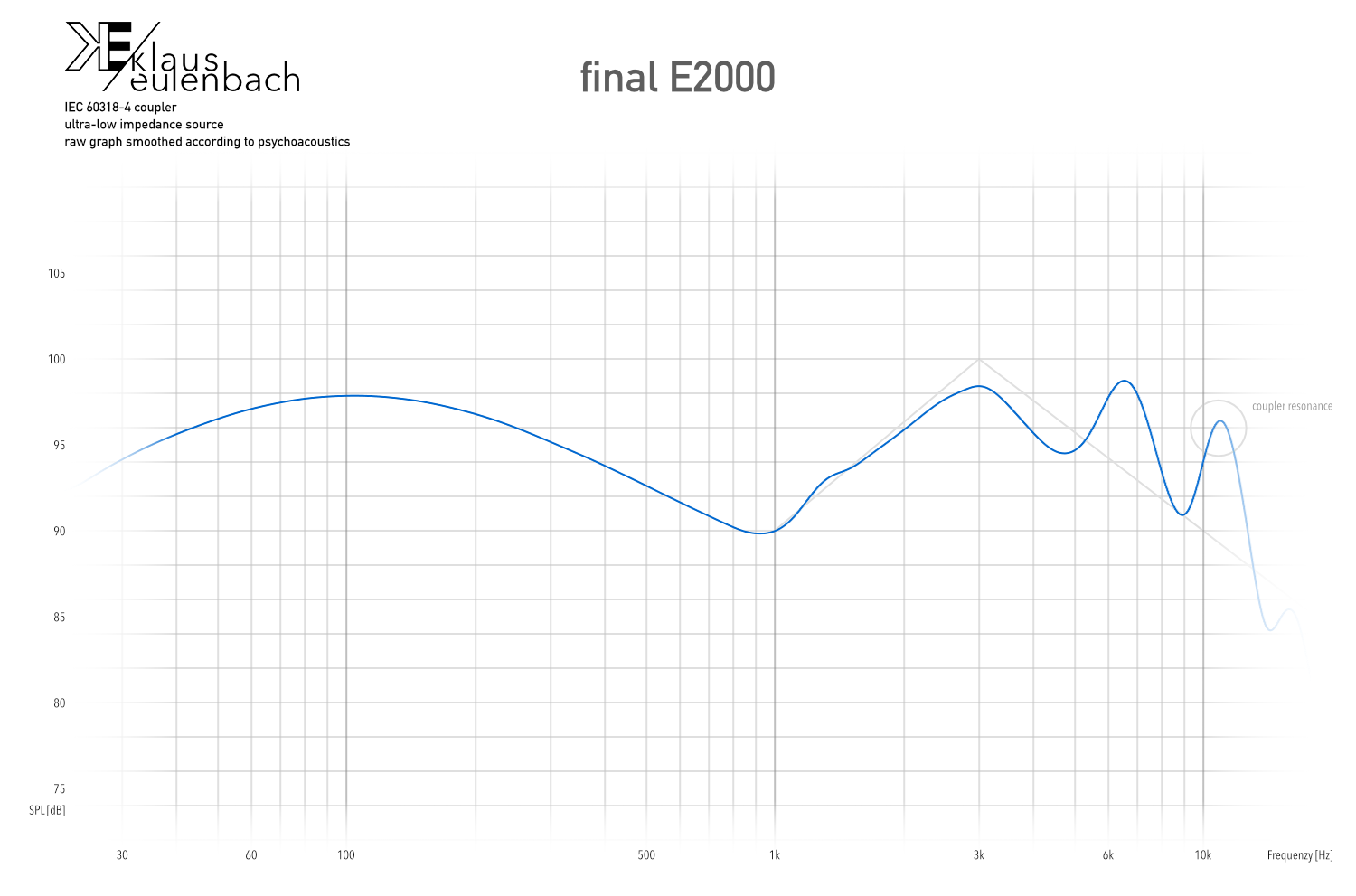
Task: Click the coupler resonance circle marker
Action: pyautogui.click(x=1218, y=428)
